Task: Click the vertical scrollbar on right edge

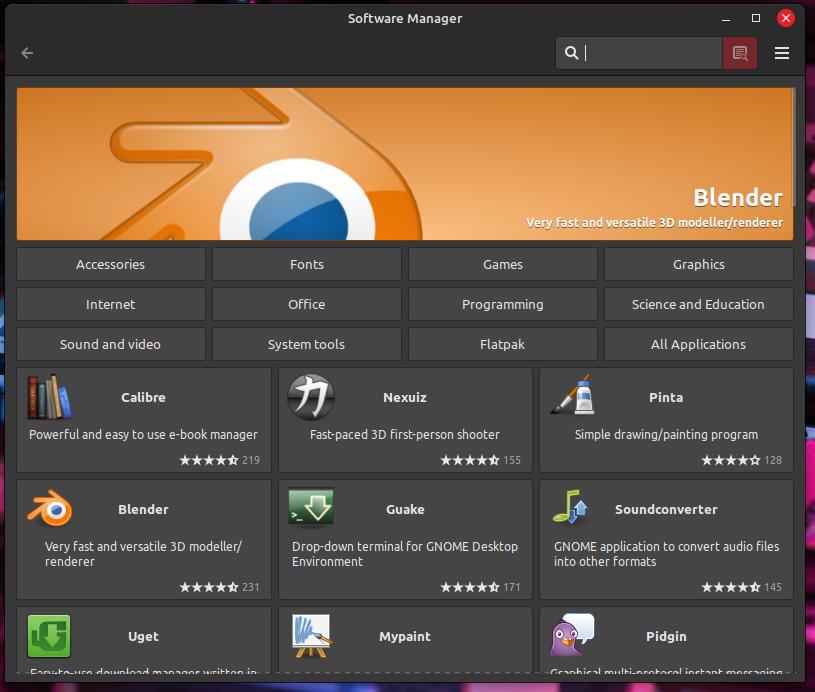Action: tap(794, 148)
